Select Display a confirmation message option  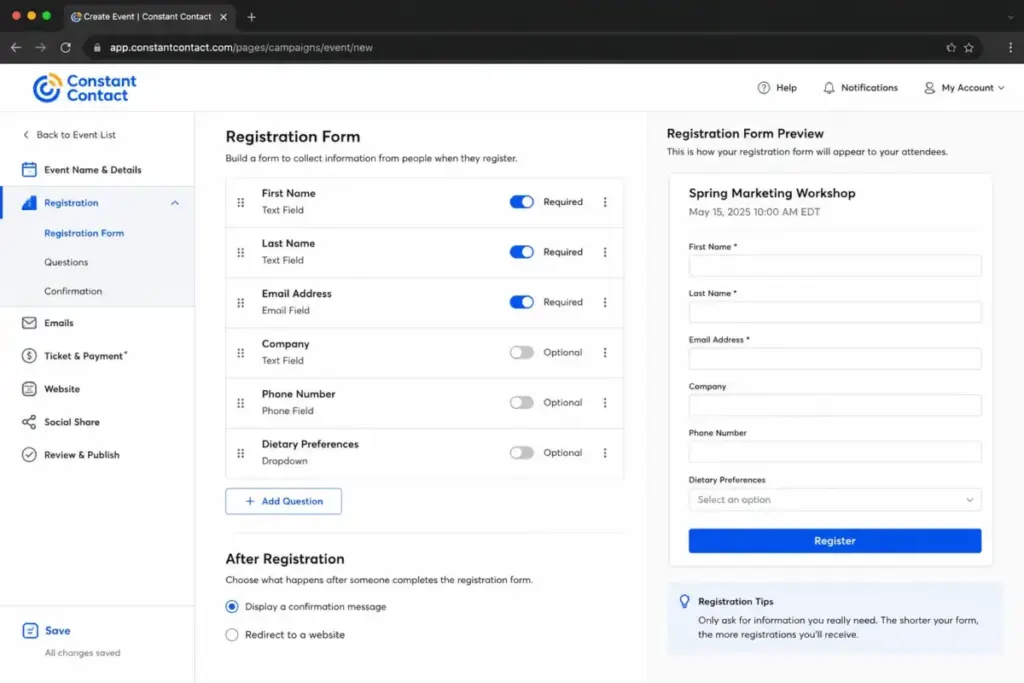click(x=232, y=607)
